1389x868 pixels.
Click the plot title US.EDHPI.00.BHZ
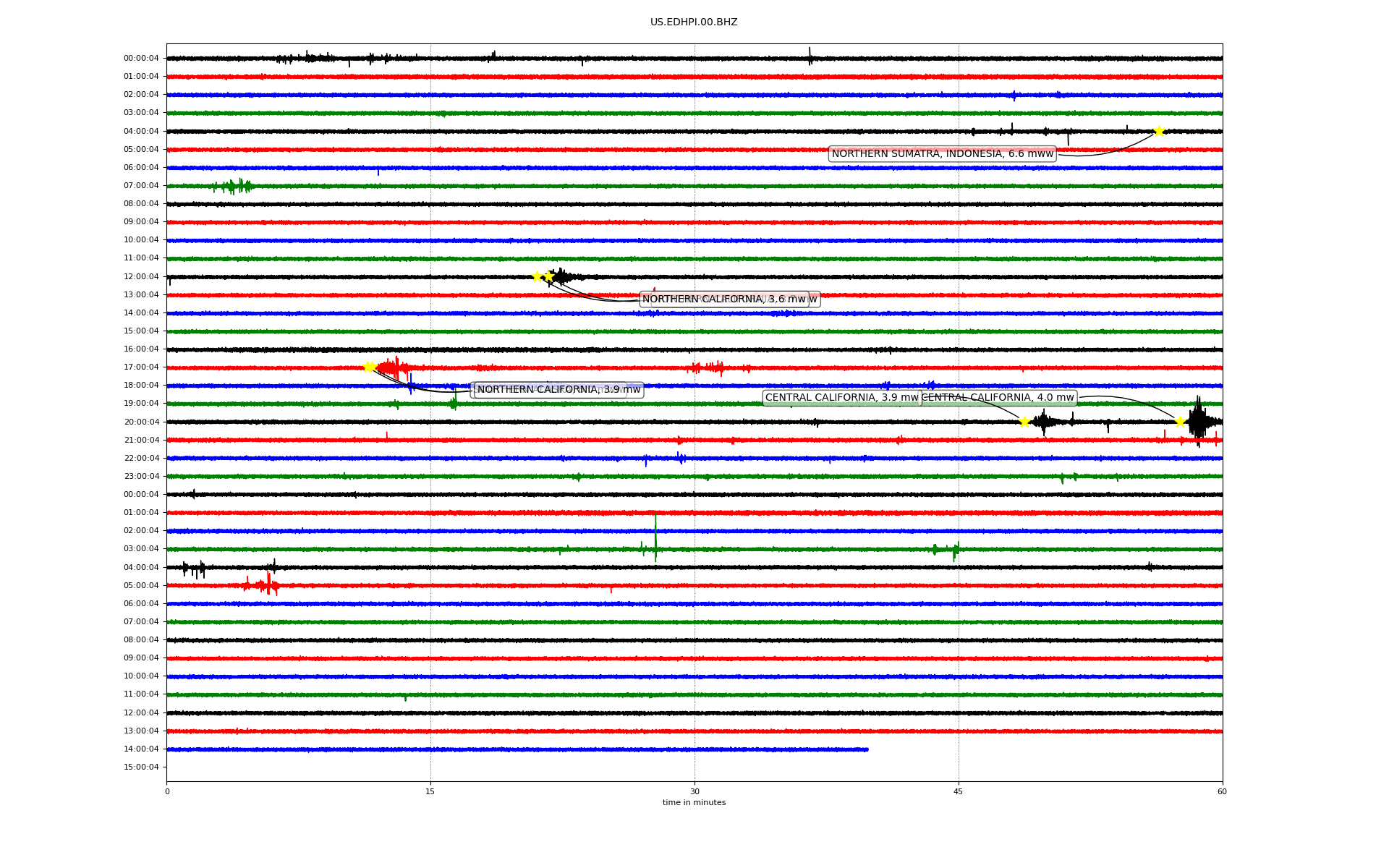(694, 22)
